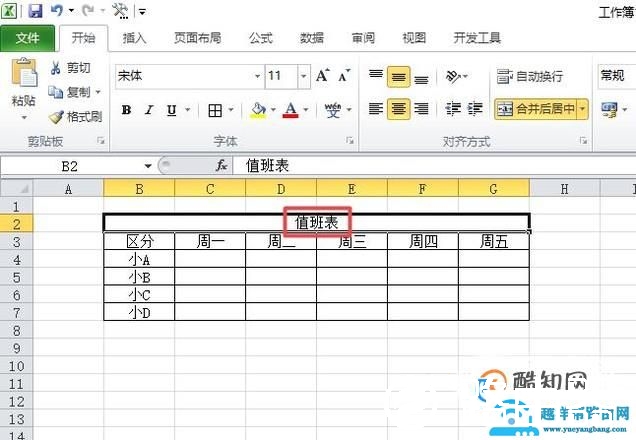This screenshot has width=636, height=440.
Task: Open the 常规 number format box
Action: (617, 76)
